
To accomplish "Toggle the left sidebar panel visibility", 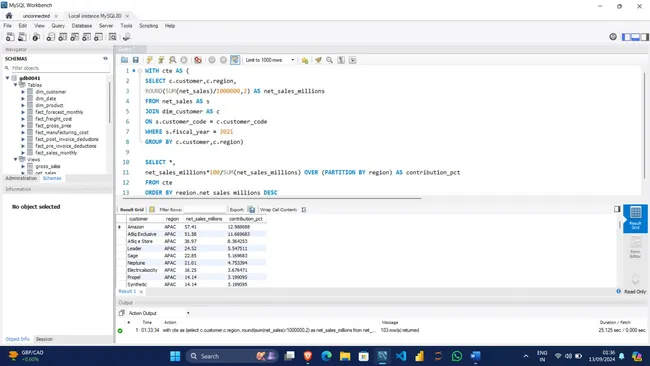I will [626, 37].
